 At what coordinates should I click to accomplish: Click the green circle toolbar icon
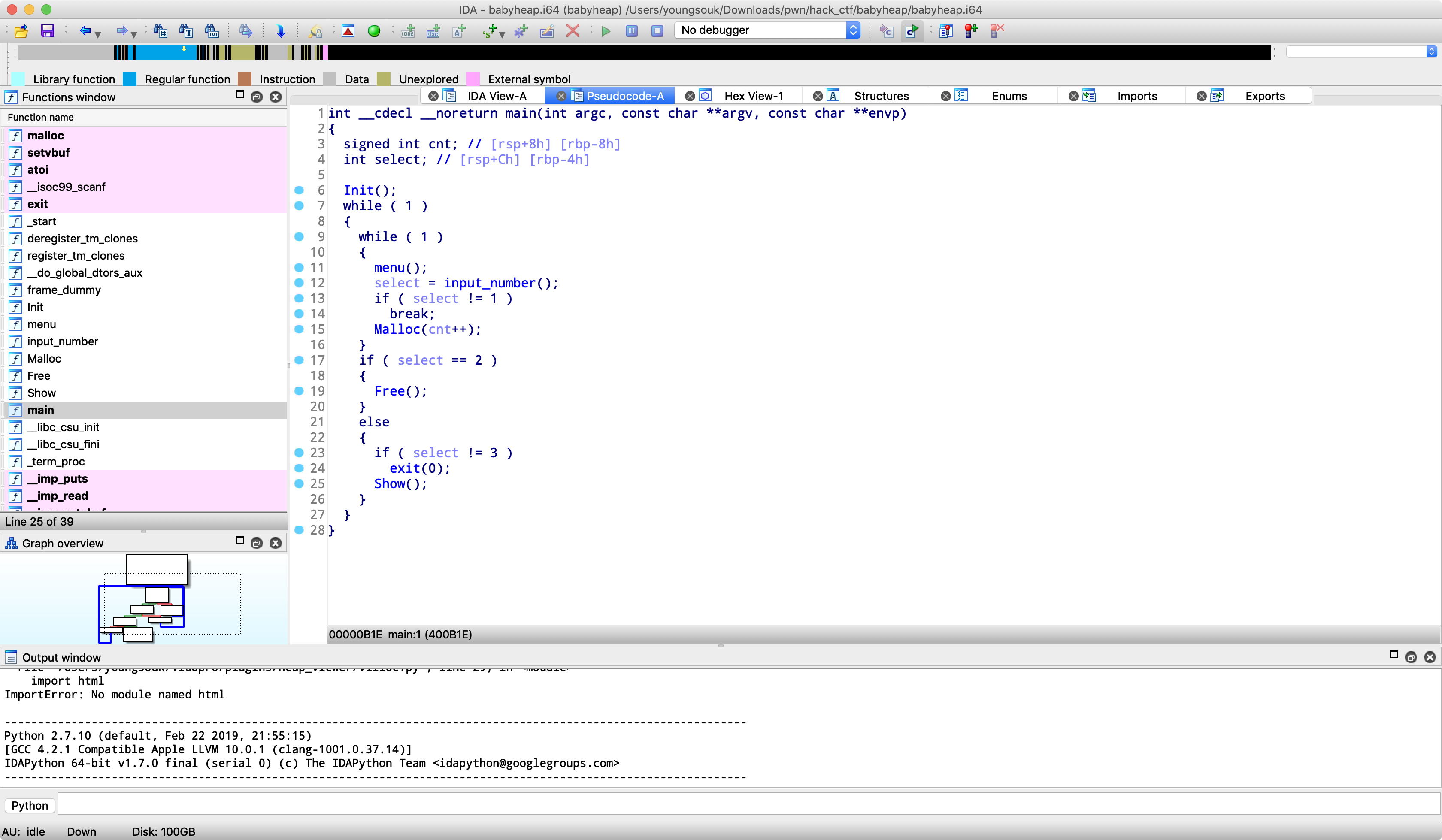tap(374, 30)
